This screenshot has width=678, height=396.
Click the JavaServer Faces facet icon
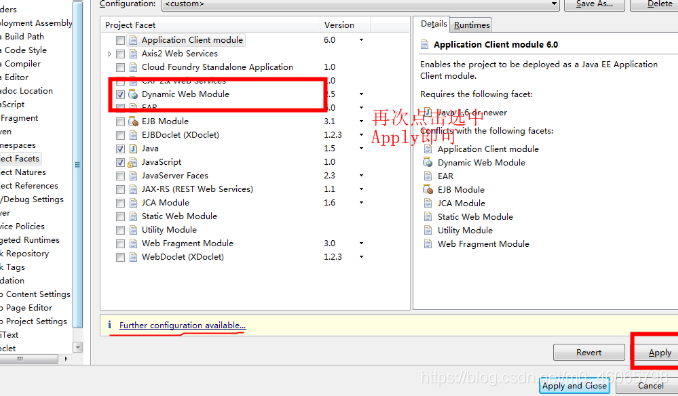click(x=133, y=176)
